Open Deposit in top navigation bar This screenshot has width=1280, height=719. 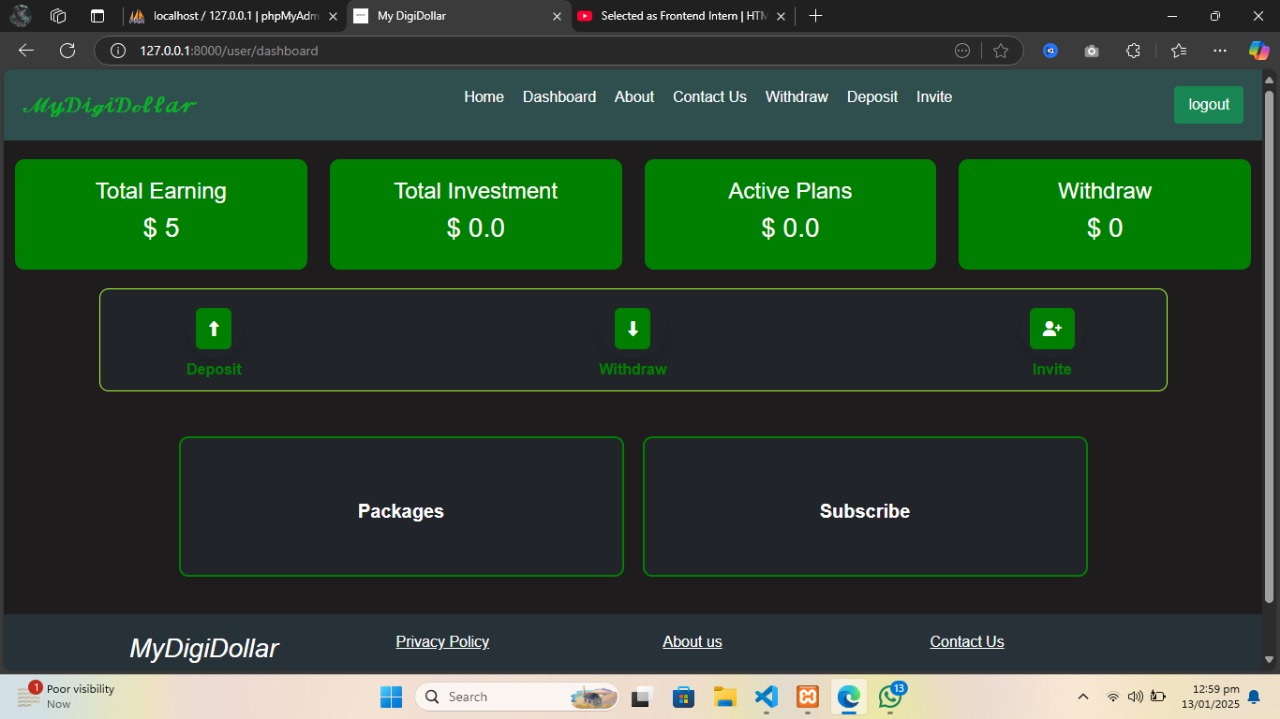(872, 97)
